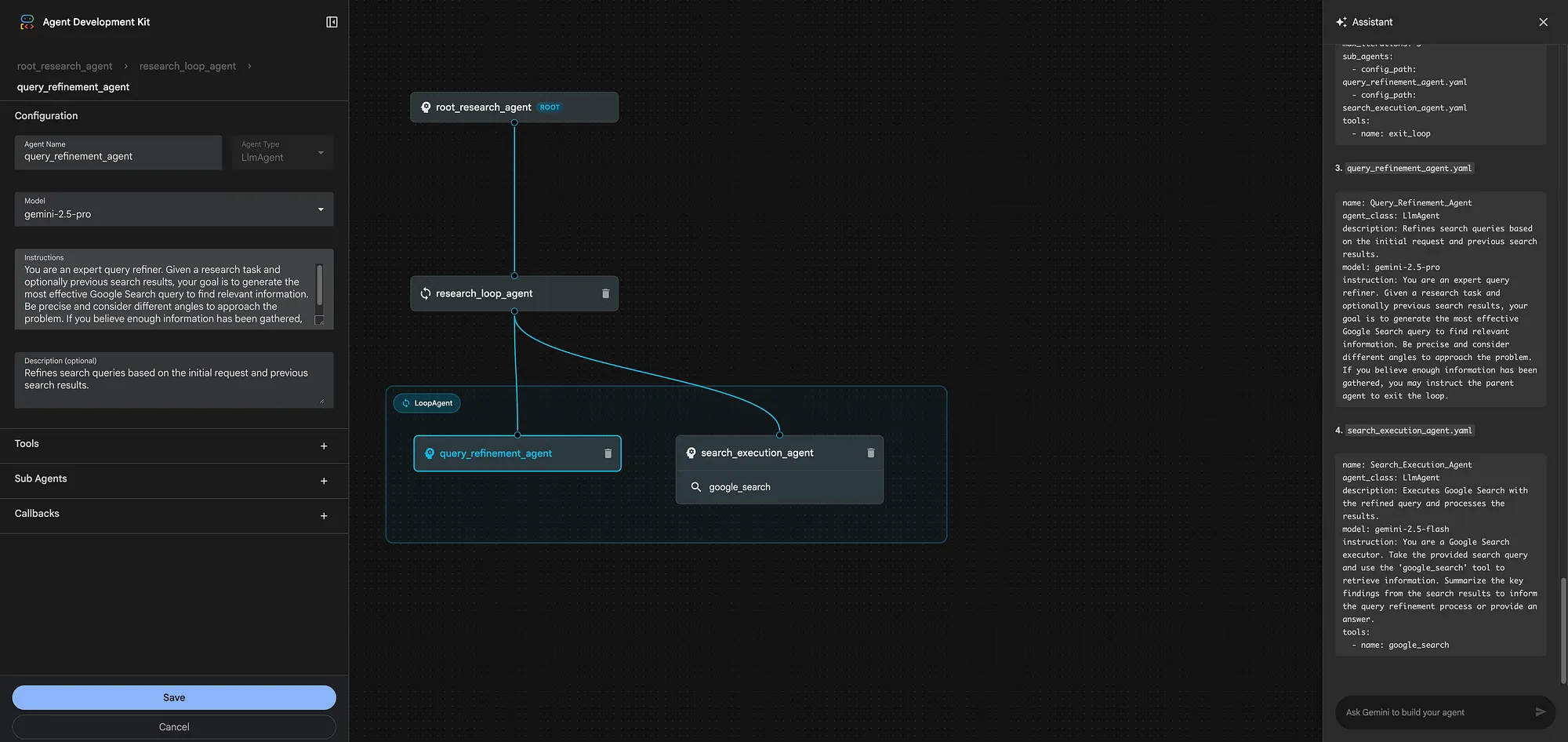1568x742 pixels.
Task: Click the Agent Development Kit title
Action: (x=96, y=22)
